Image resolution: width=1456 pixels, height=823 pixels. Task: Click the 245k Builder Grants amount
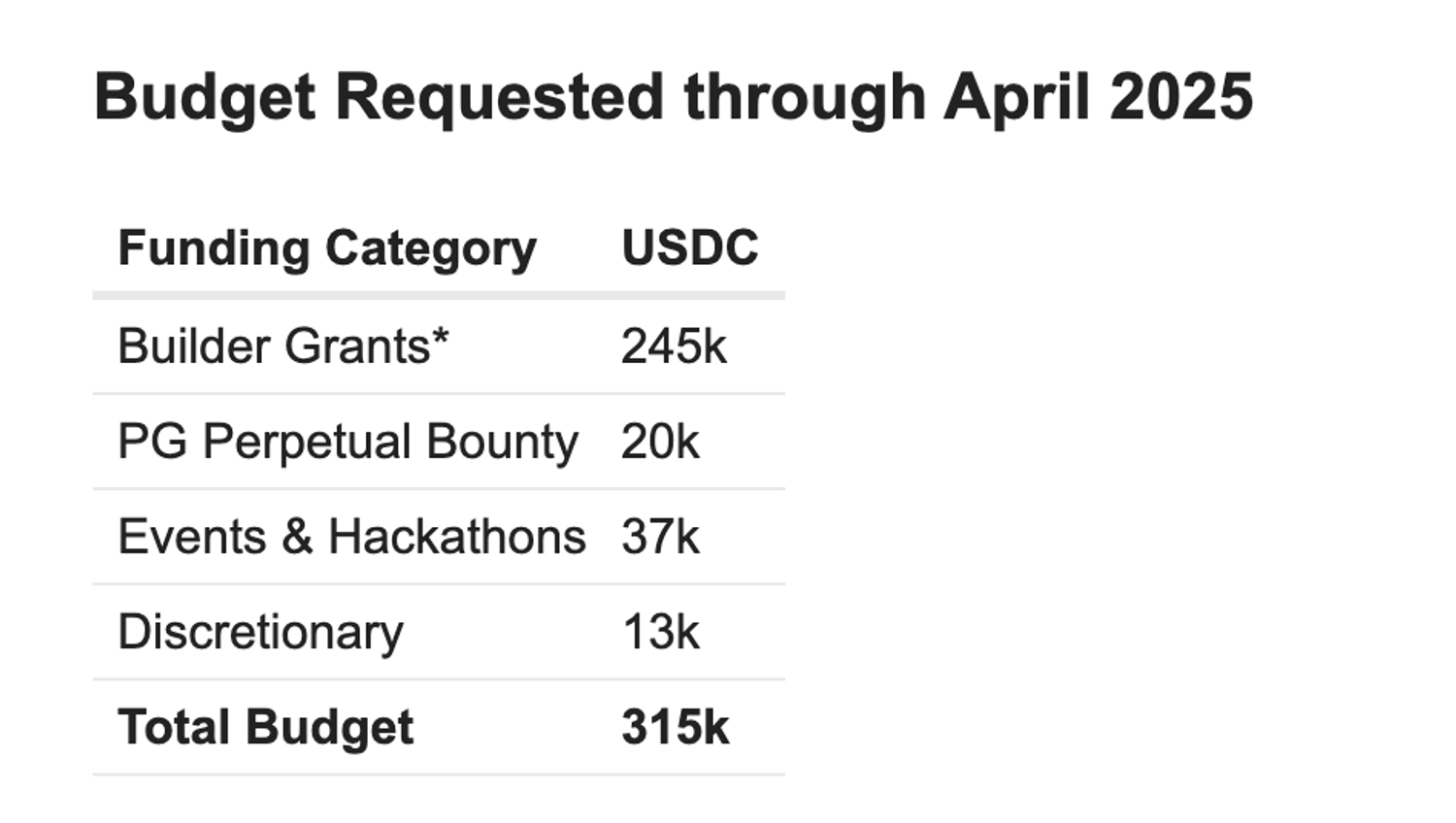(674, 346)
